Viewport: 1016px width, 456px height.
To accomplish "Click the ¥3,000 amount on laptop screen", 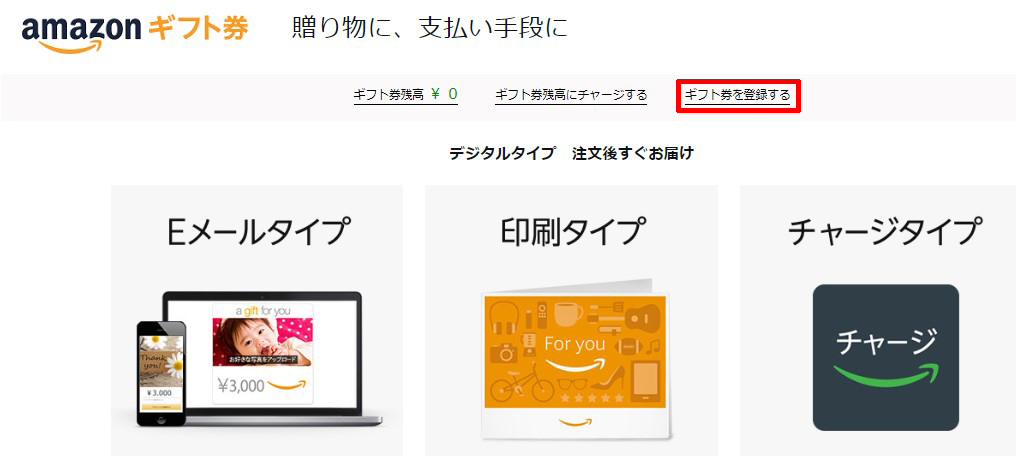I will pos(240,386).
